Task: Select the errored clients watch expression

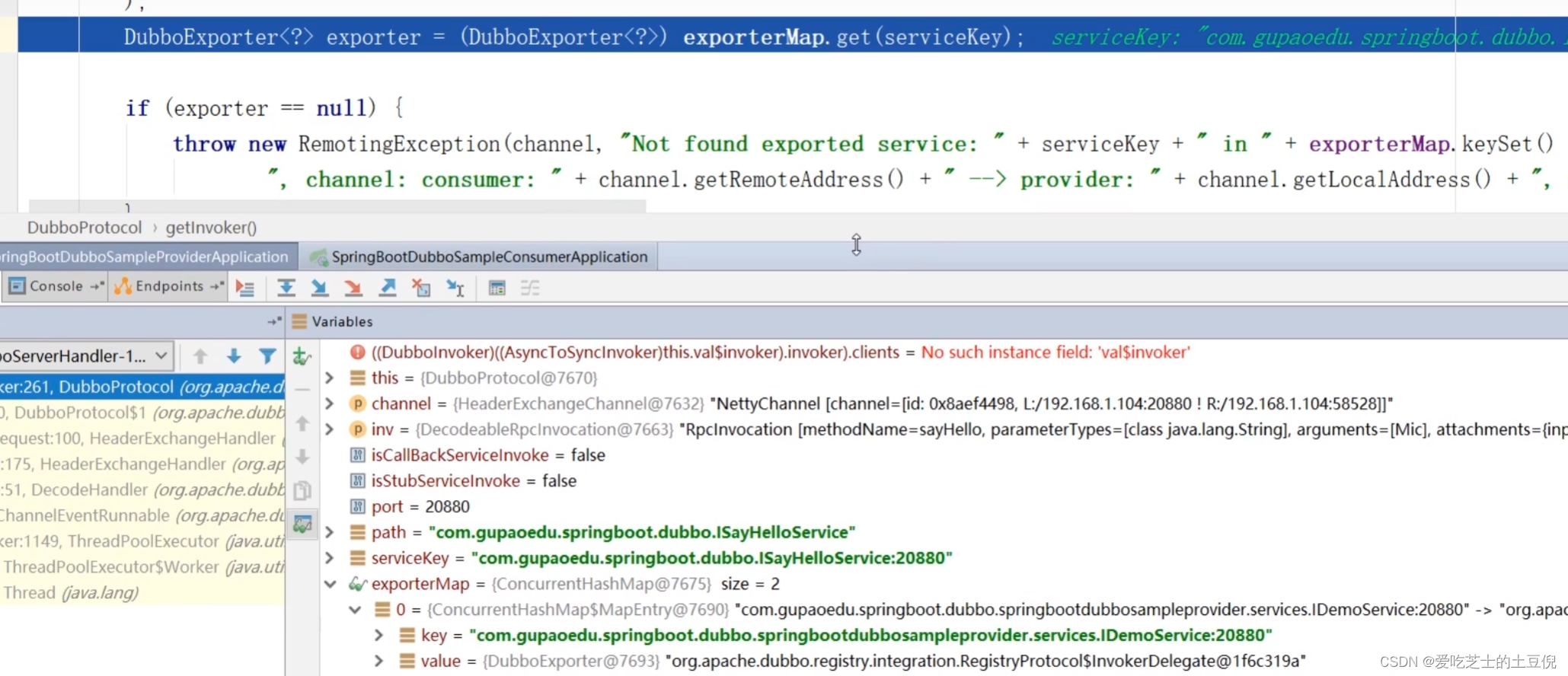Action: point(944,352)
